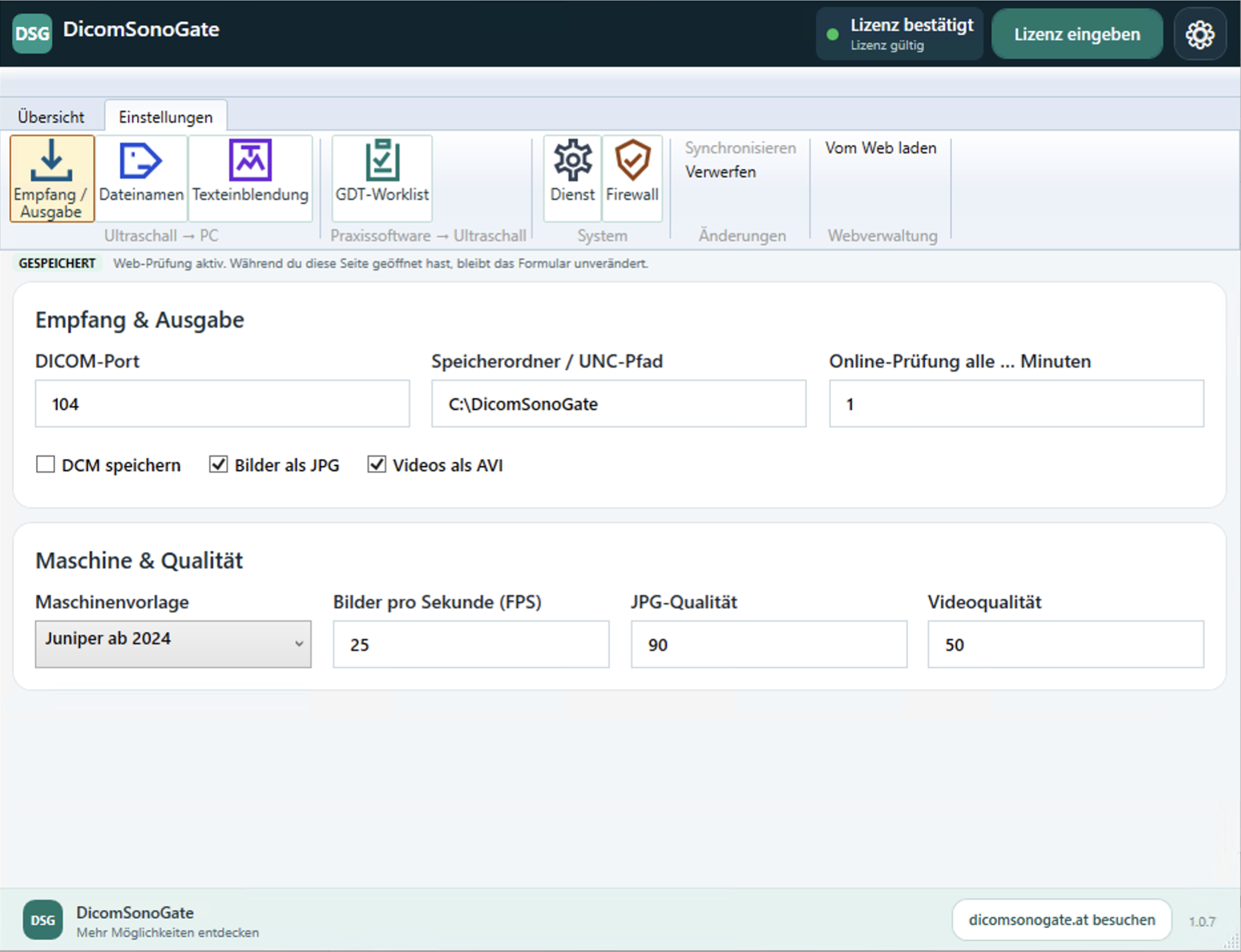This screenshot has width=1241, height=952.
Task: Uncheck Bilder als JPG
Action: 218,464
